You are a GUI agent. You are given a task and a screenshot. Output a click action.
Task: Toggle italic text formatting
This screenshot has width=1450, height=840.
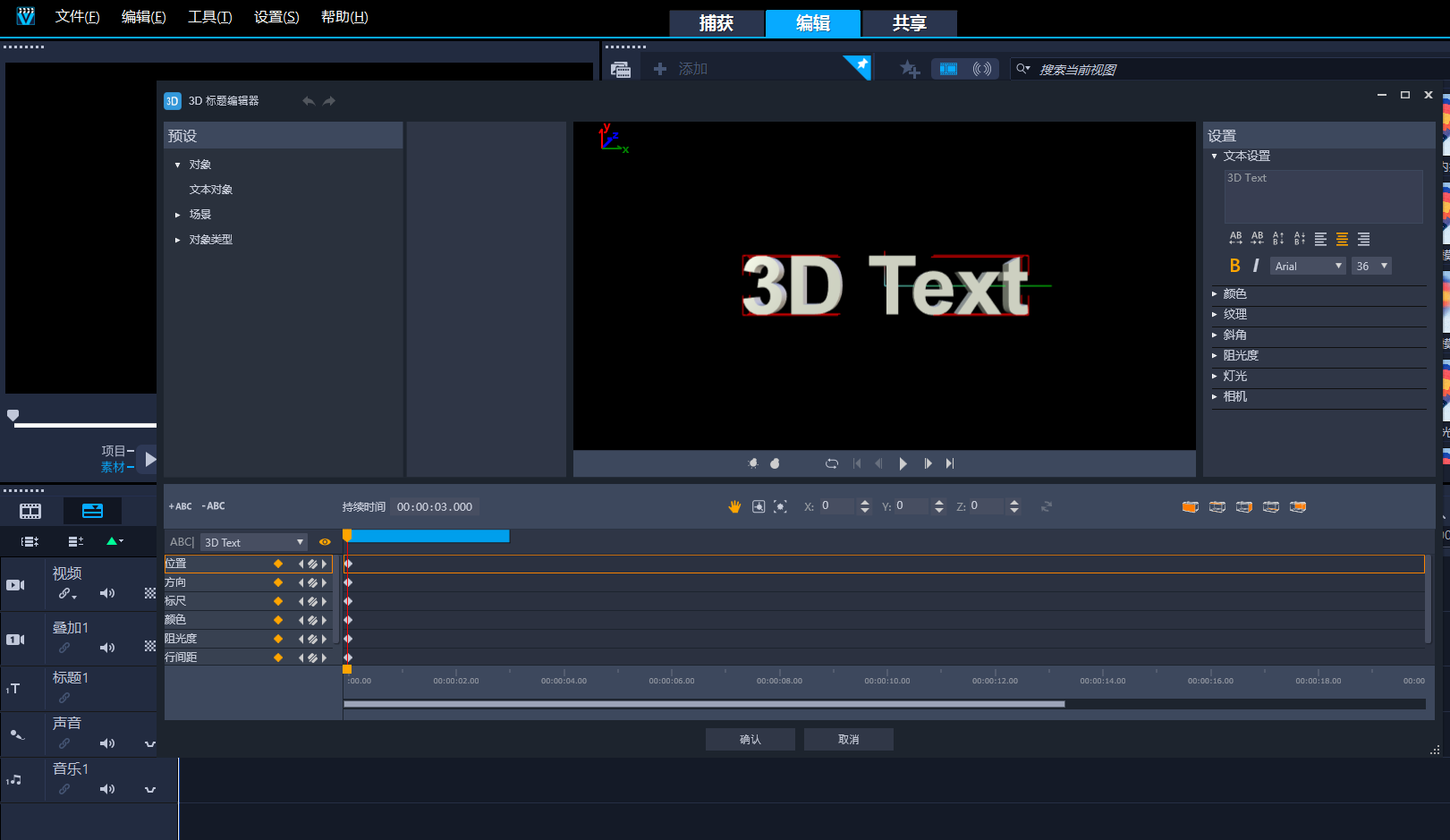[1256, 266]
